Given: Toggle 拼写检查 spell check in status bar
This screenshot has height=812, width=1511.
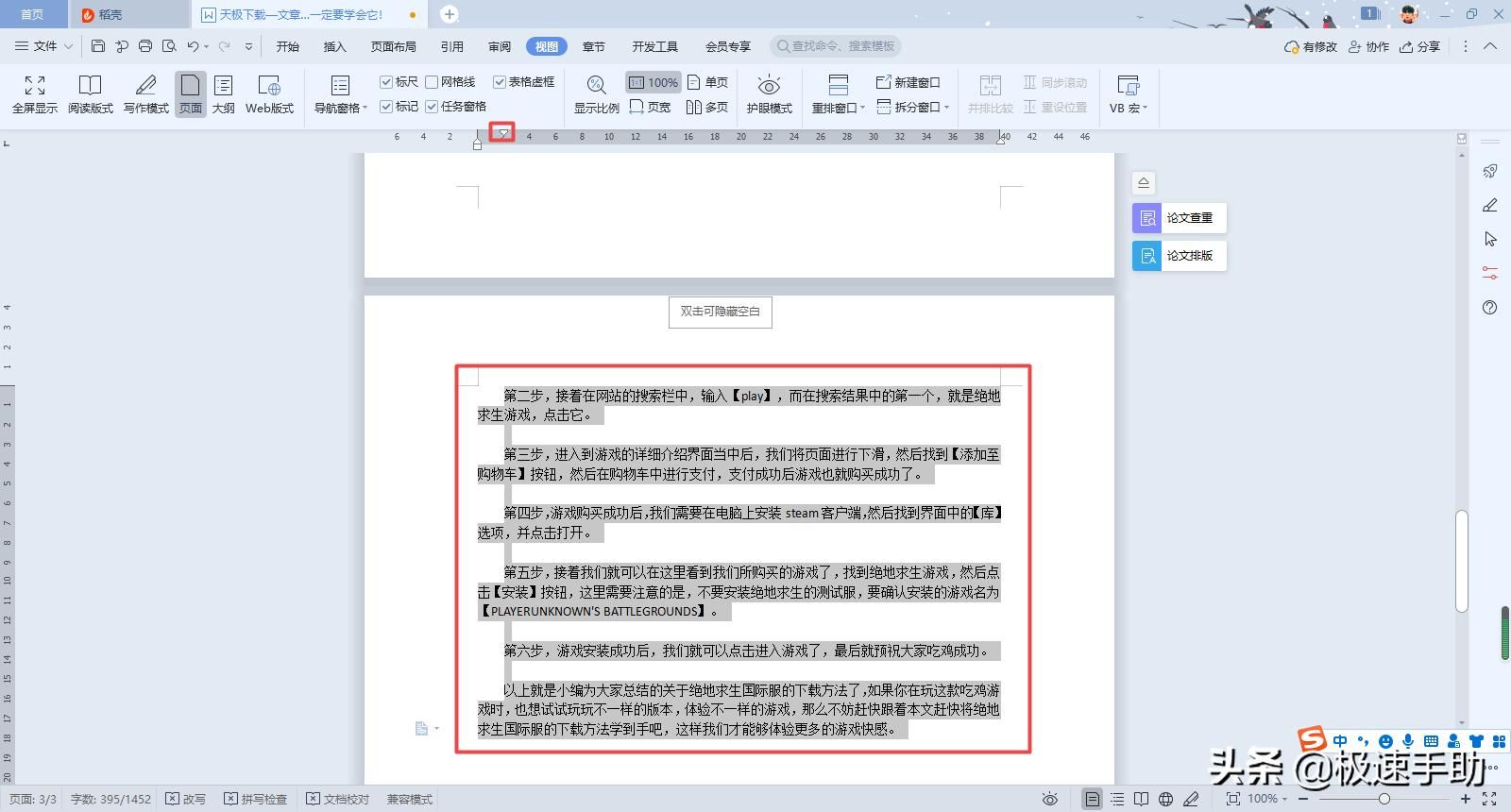Looking at the screenshot, I should (x=256, y=799).
